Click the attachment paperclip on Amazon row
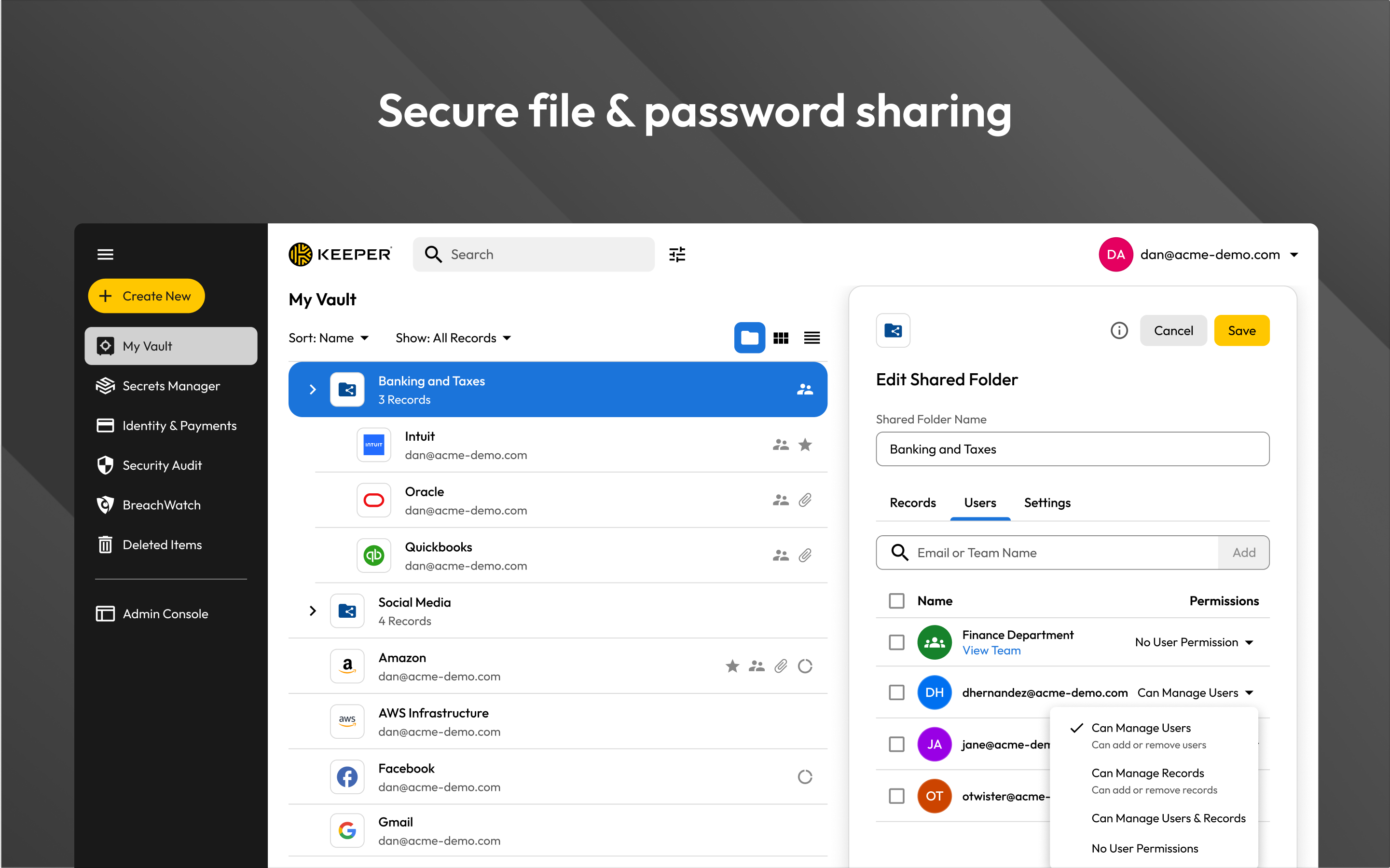Screen dimensions: 1390x868 [x=781, y=666]
